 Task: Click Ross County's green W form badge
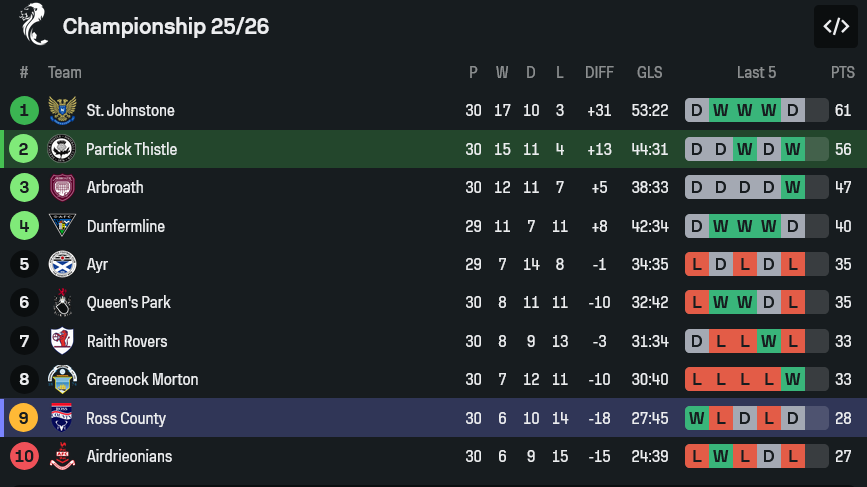point(696,418)
